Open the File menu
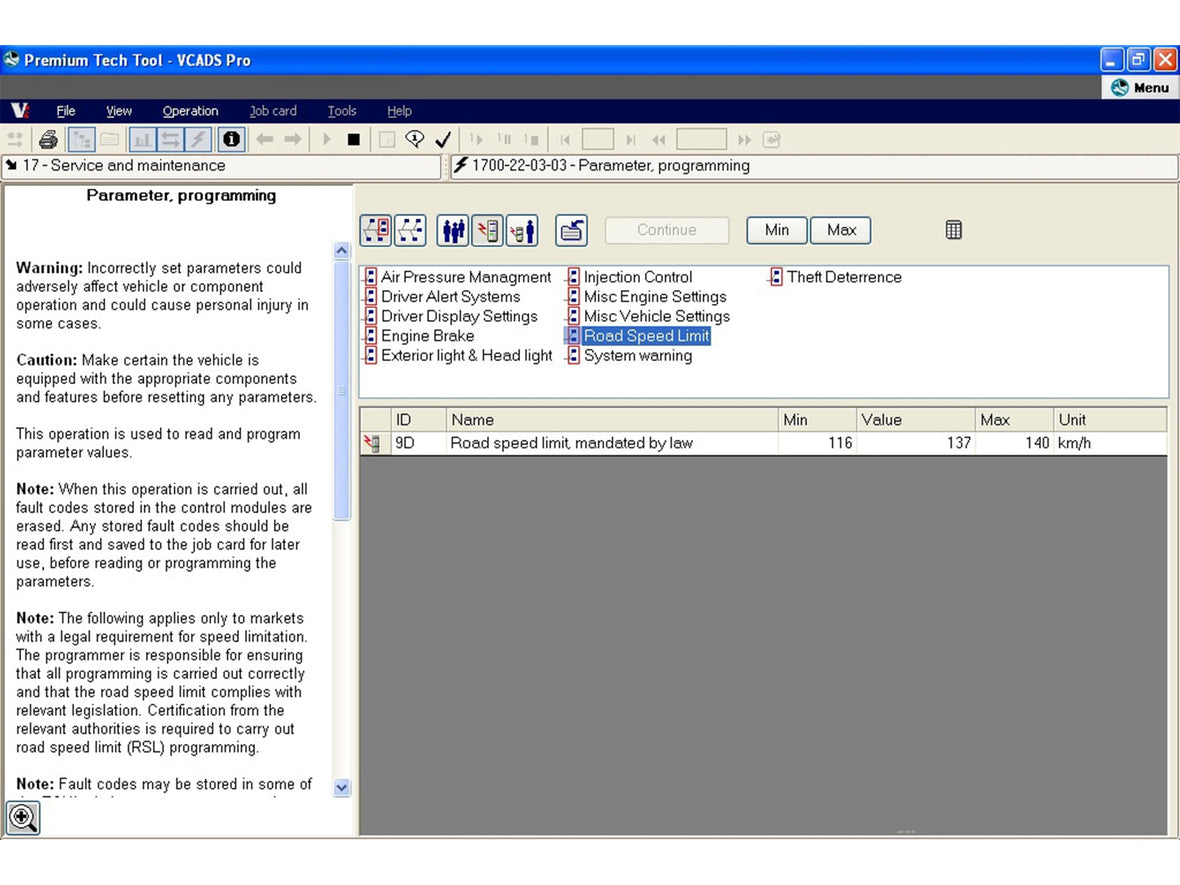The width and height of the screenshot is (1180, 885). [66, 111]
